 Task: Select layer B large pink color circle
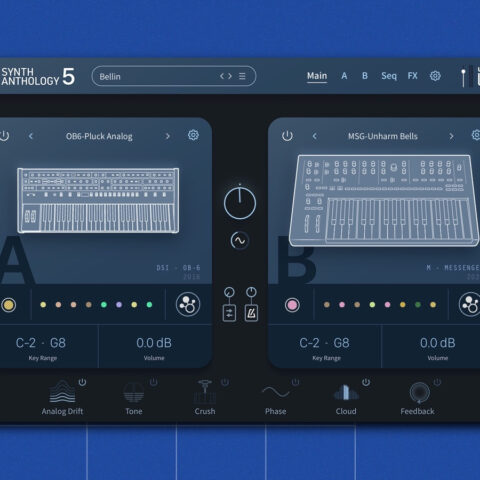tap(292, 305)
